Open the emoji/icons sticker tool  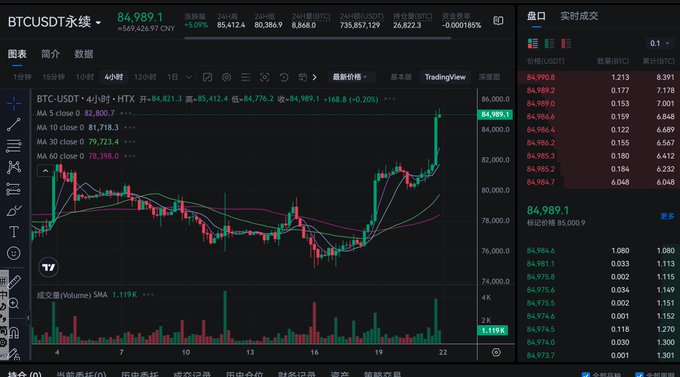(13, 253)
